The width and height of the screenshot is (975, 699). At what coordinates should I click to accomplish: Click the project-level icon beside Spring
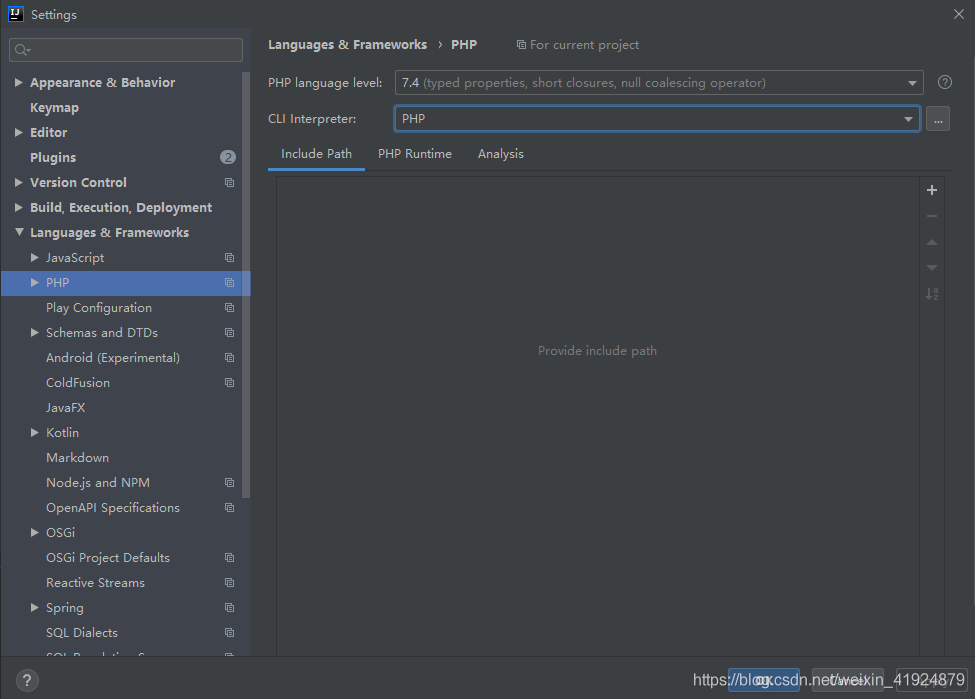[x=229, y=608]
